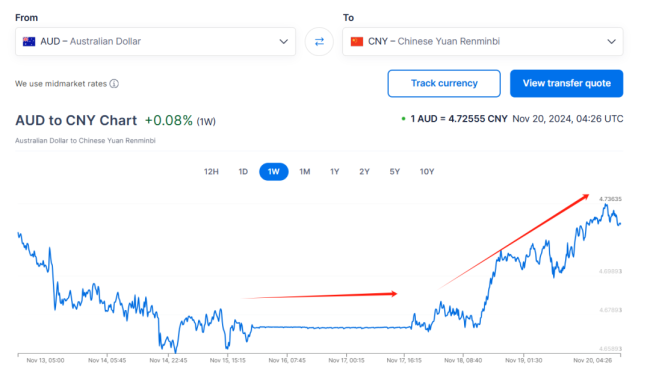
Task: Show the 5Y chart range
Action: (x=395, y=172)
